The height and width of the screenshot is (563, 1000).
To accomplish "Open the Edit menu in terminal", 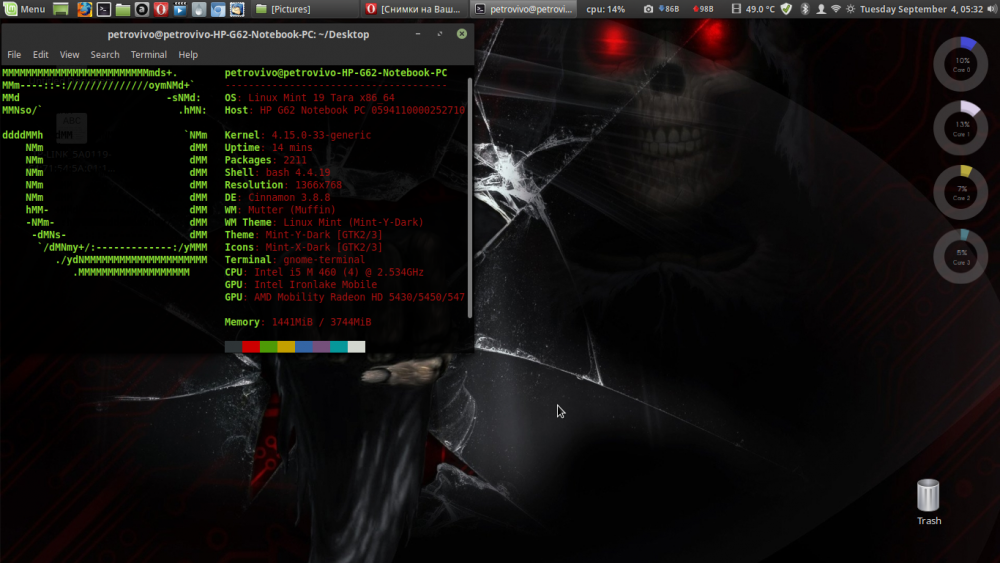I will [40, 55].
